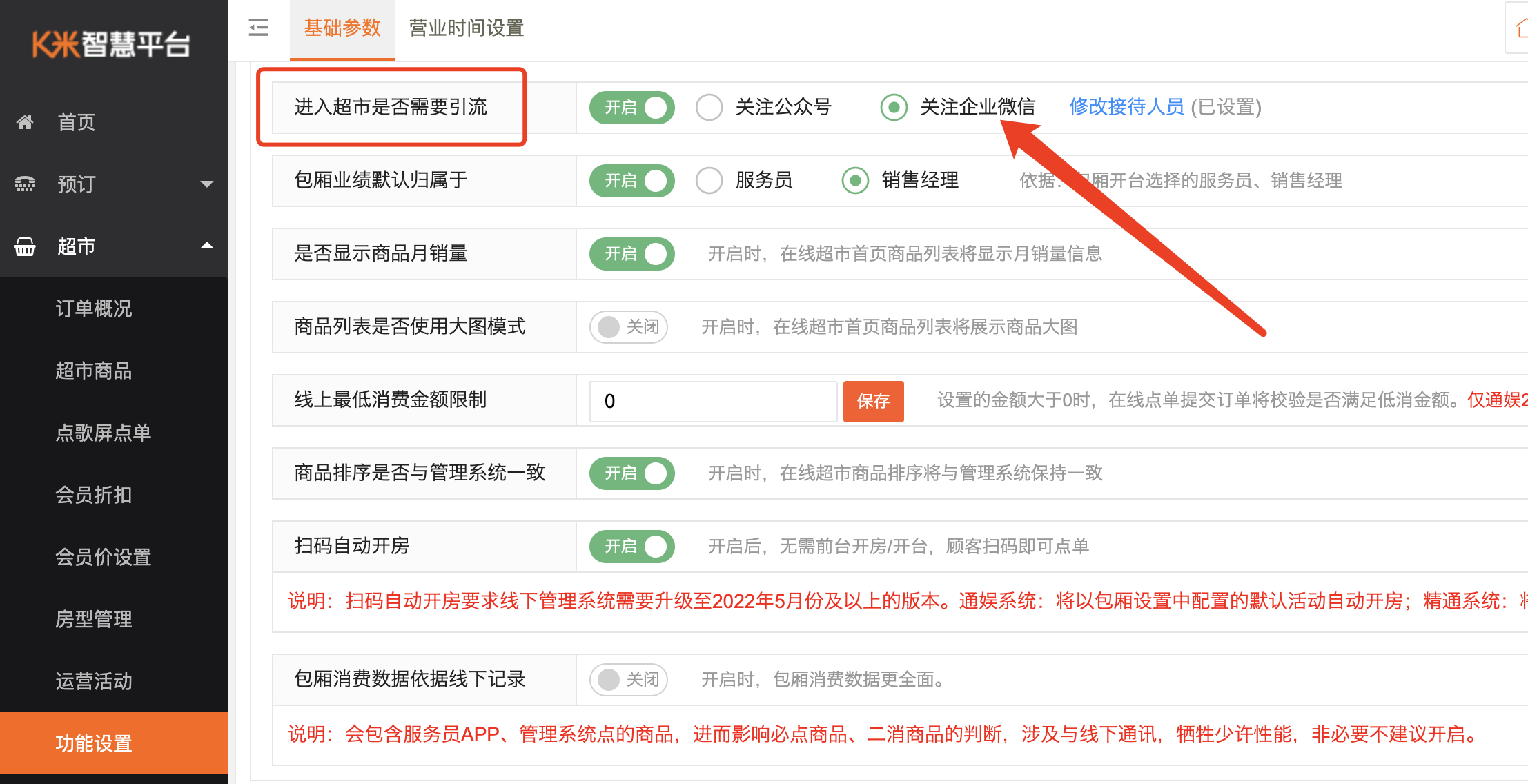Click the red 说明 note about 扫码自动开房
1528x784 pixels.
coord(908,601)
